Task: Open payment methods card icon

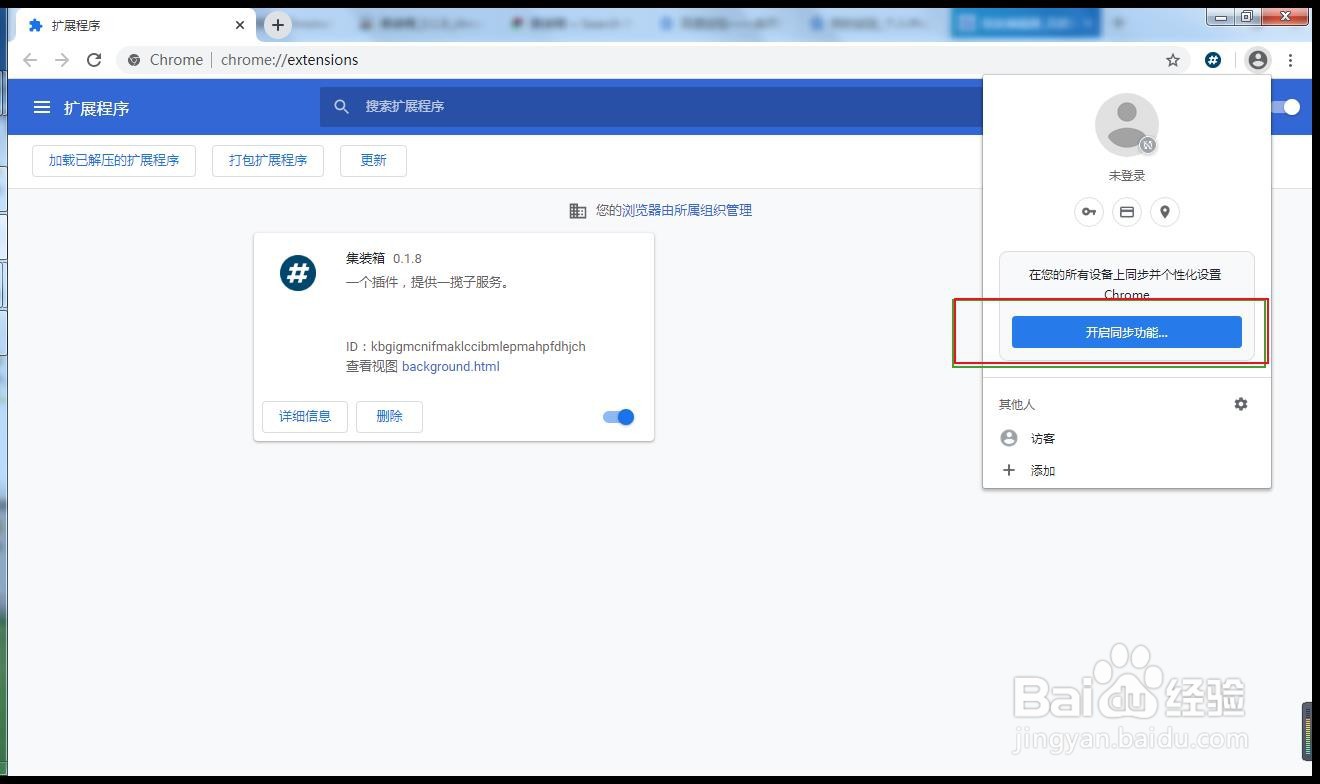Action: (1127, 212)
